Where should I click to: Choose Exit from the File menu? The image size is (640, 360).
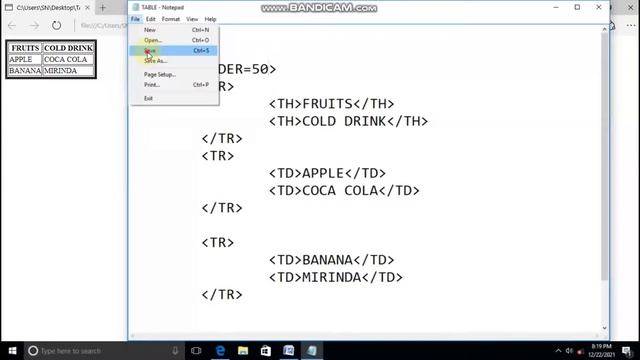174,98
